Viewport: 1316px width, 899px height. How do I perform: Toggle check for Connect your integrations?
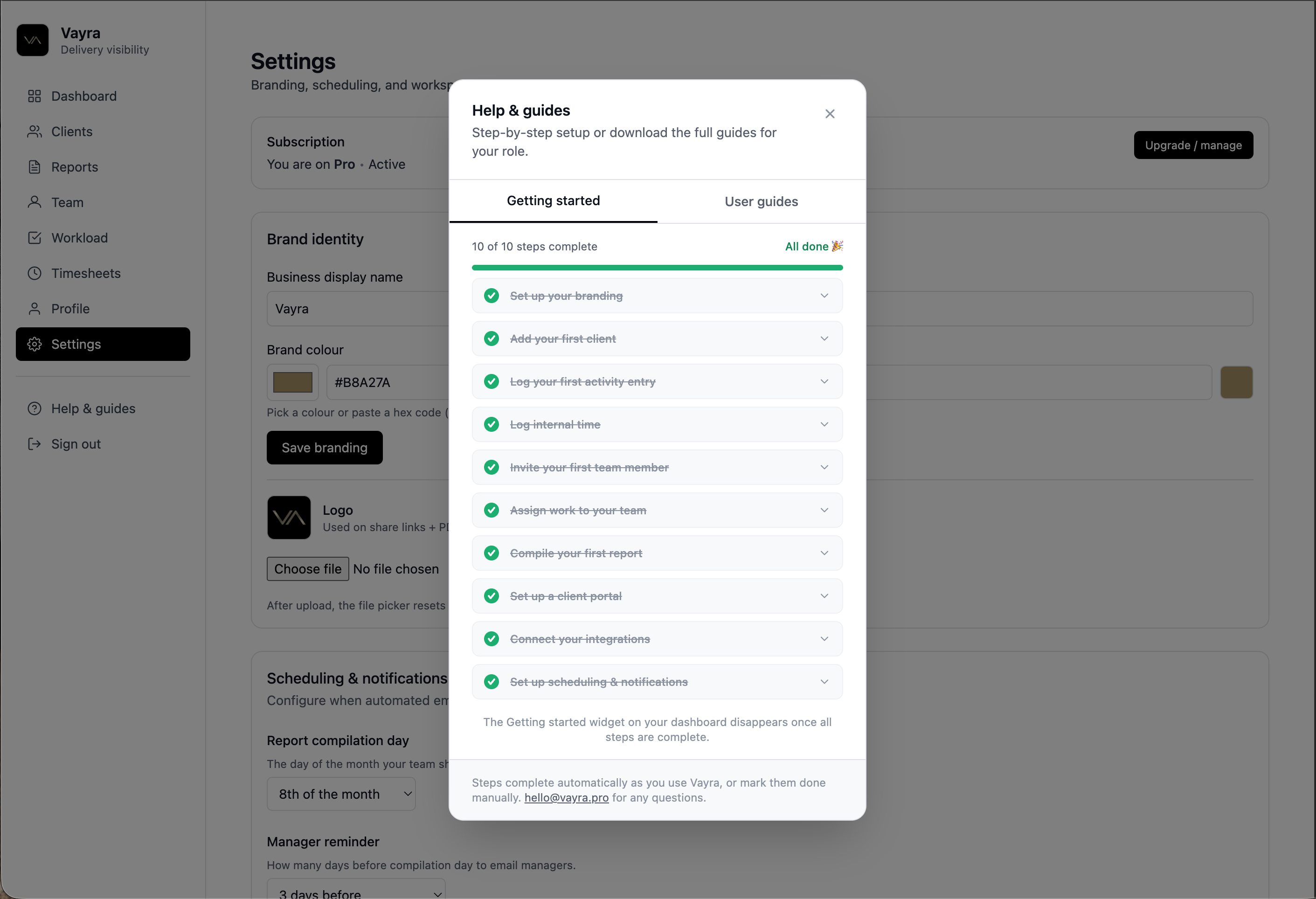click(x=492, y=639)
